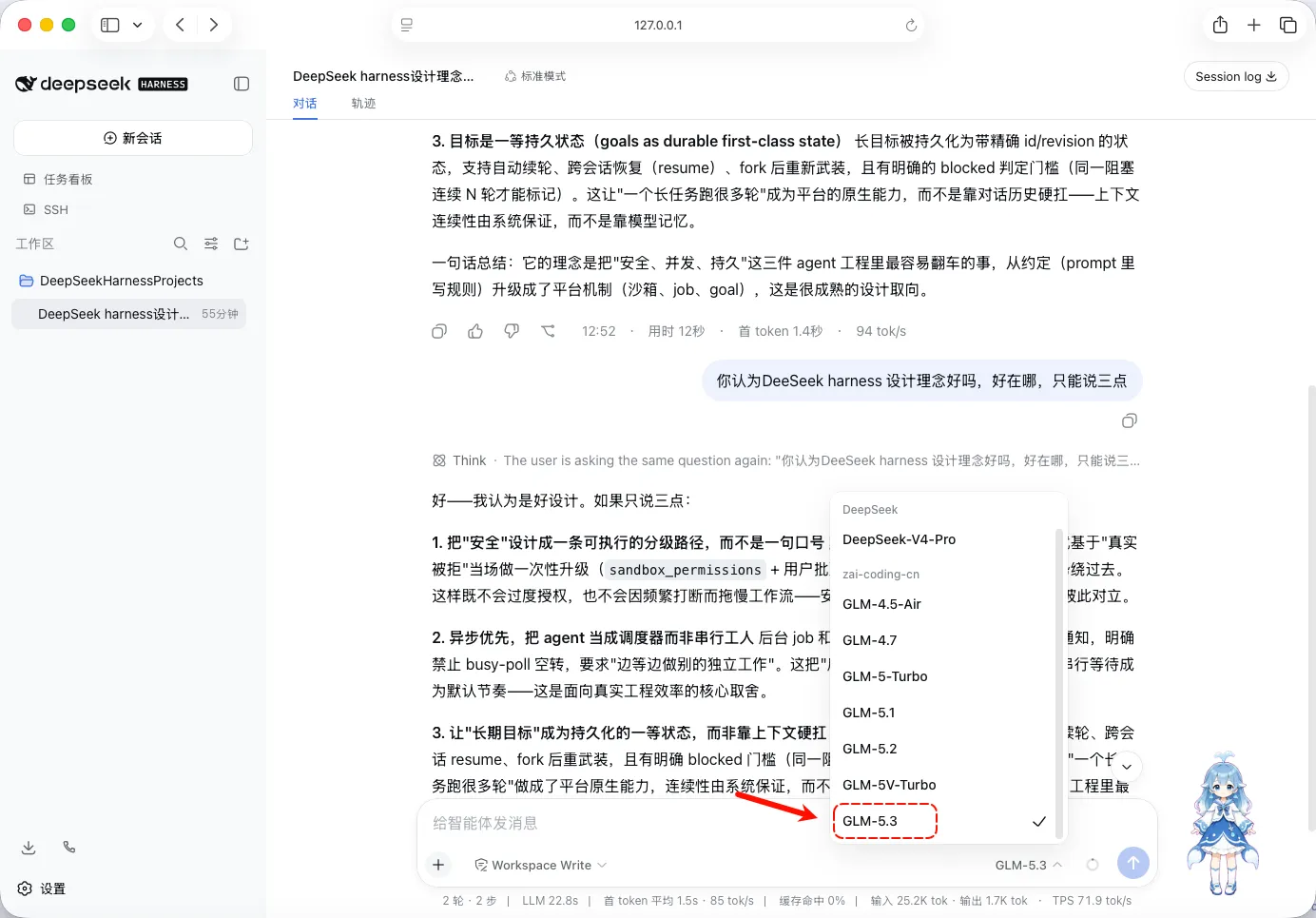Select the GLM-5-Turbo model
This screenshot has height=918, width=1316.
pos(884,676)
